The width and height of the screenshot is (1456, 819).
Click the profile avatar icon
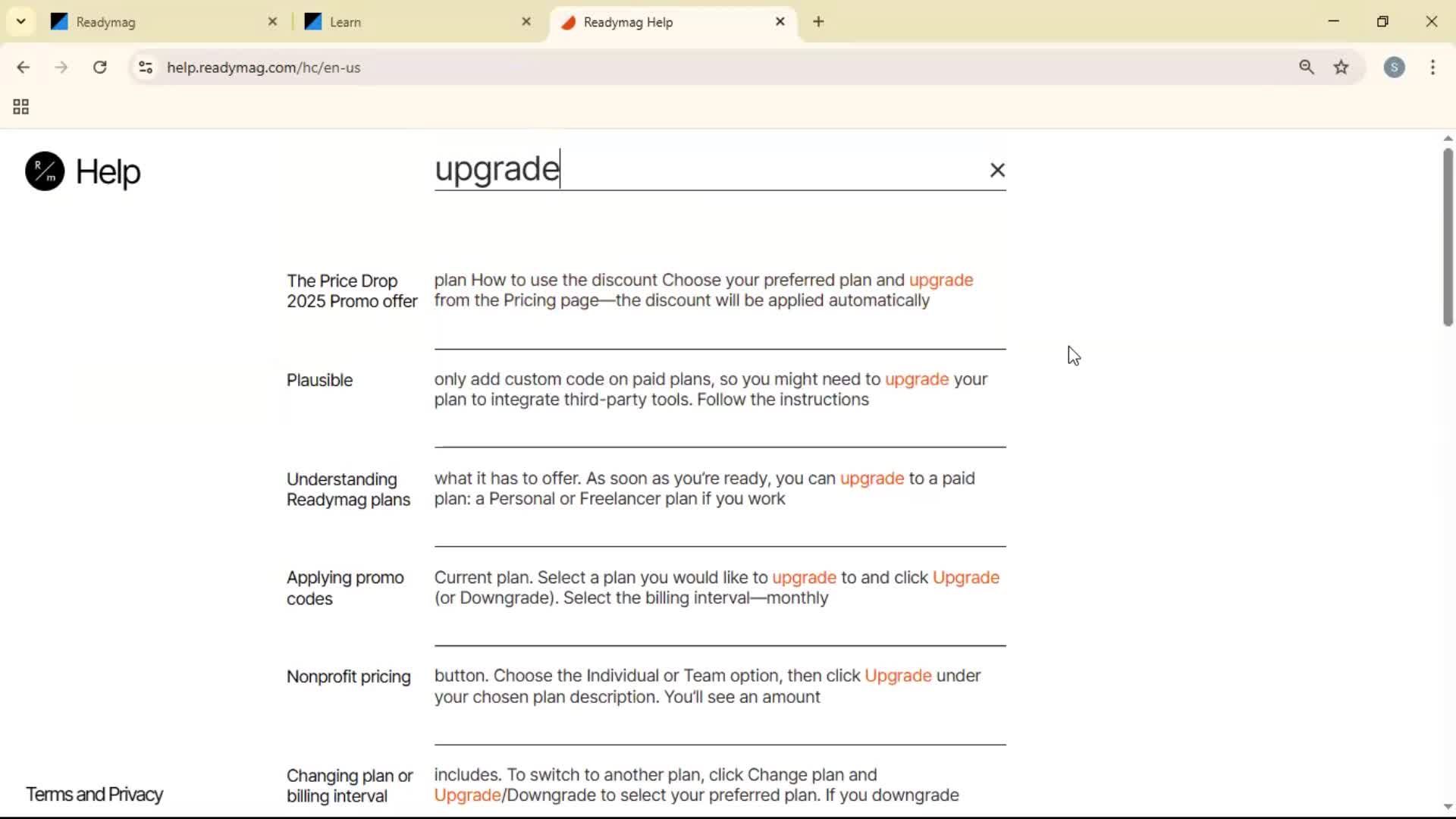(1395, 67)
